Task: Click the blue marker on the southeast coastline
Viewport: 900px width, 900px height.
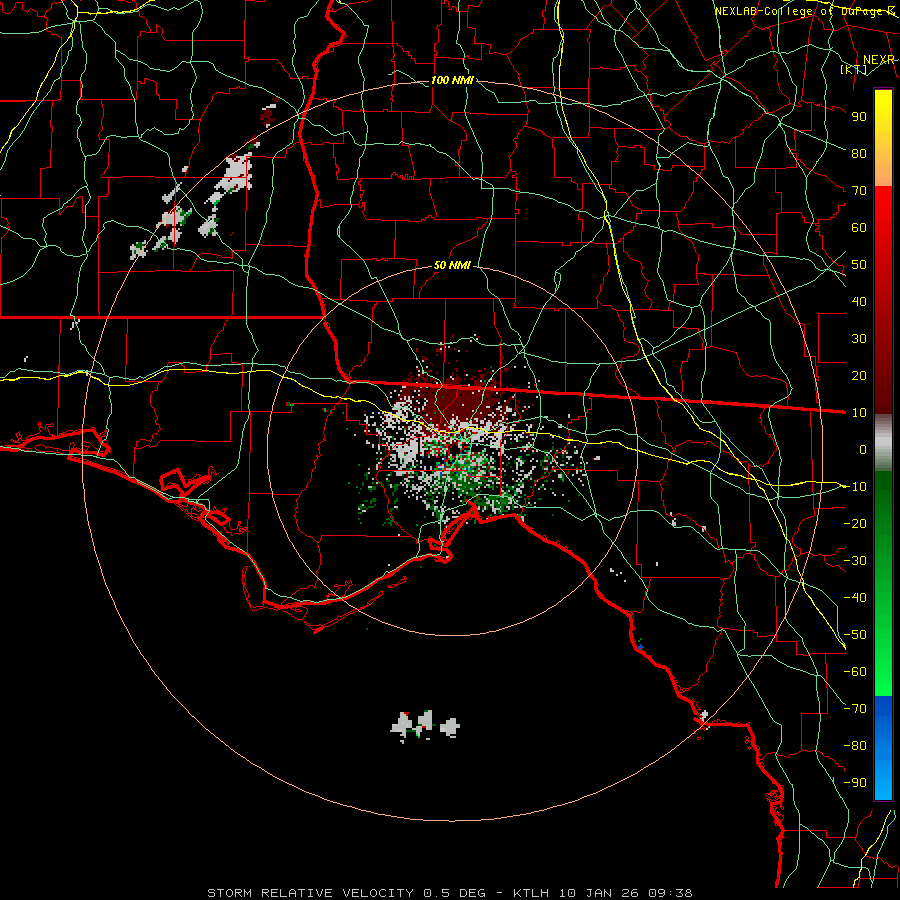Action: 641,647
